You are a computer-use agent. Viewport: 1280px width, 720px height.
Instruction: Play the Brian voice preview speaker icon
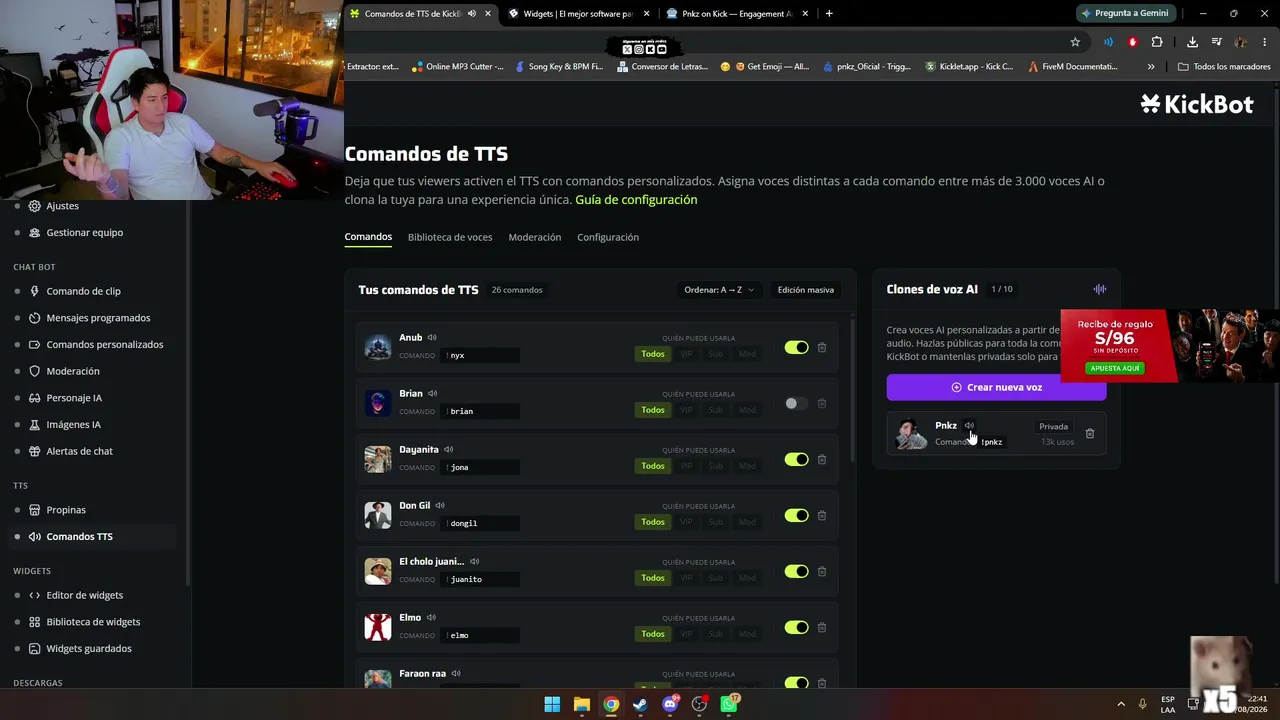click(x=432, y=394)
